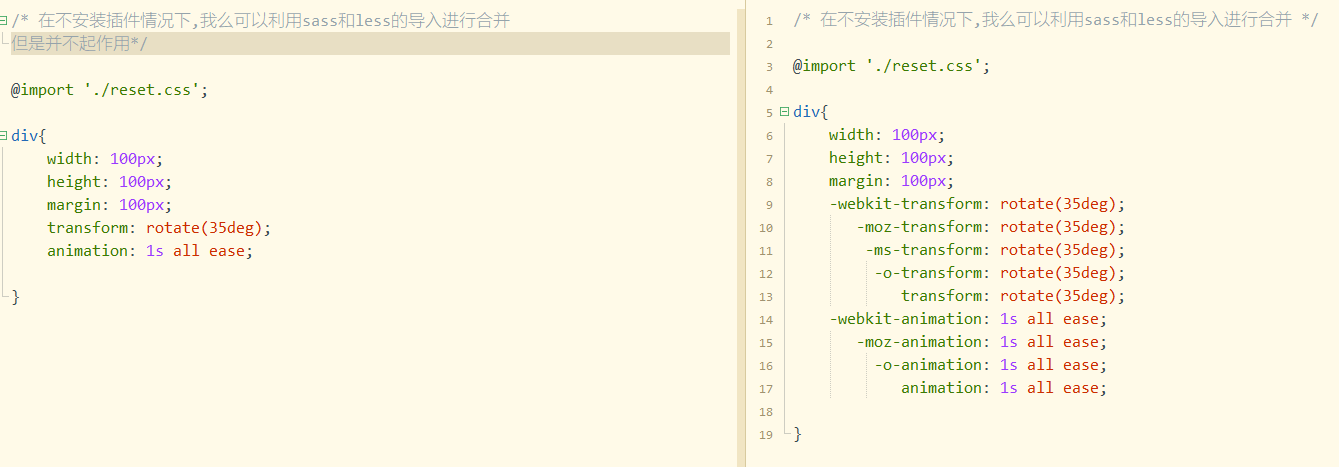Click '-webkit-transform: rotate(35deg);' line
The height and width of the screenshot is (467, 1339).
[977, 204]
